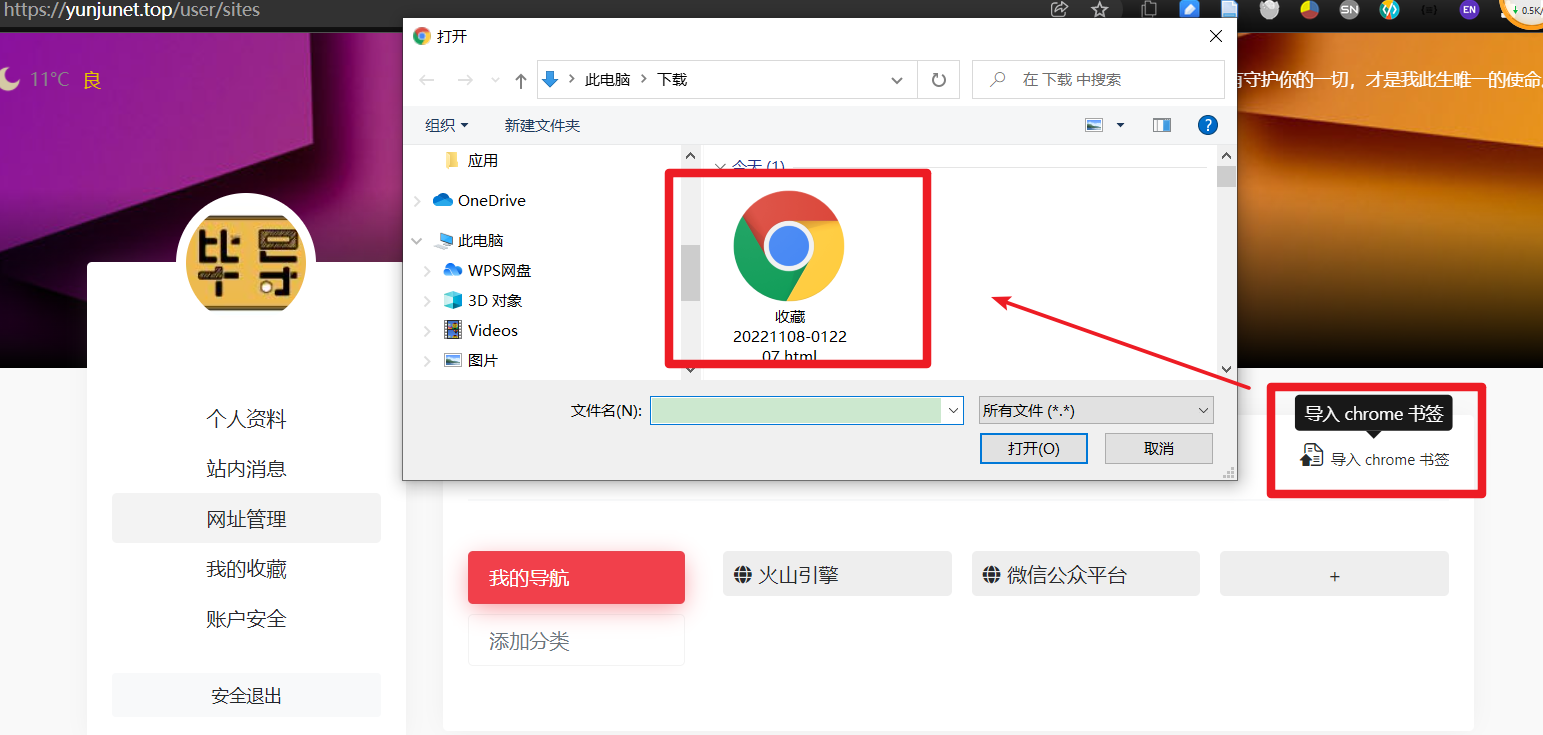
Task: Select Videos in the navigation tree
Action: (x=492, y=330)
